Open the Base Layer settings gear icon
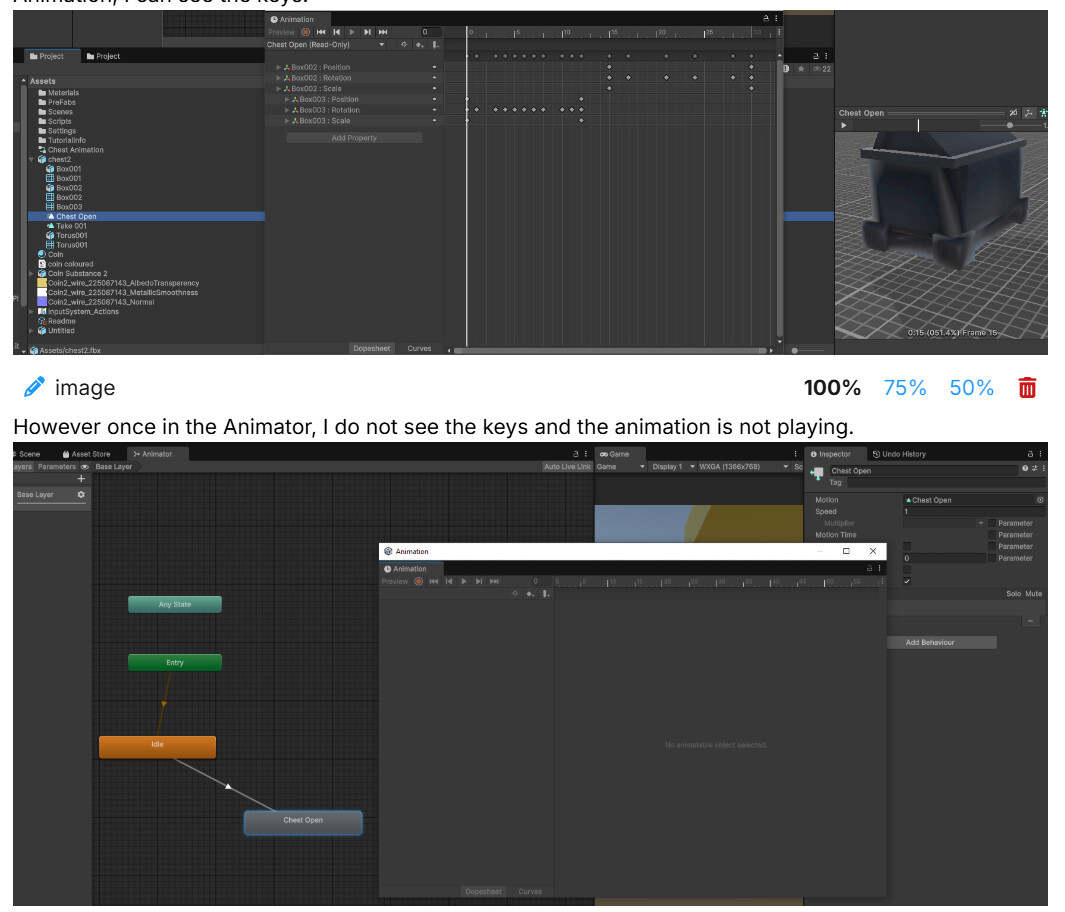Image resolution: width=1065 pixels, height=912 pixels. coord(82,494)
